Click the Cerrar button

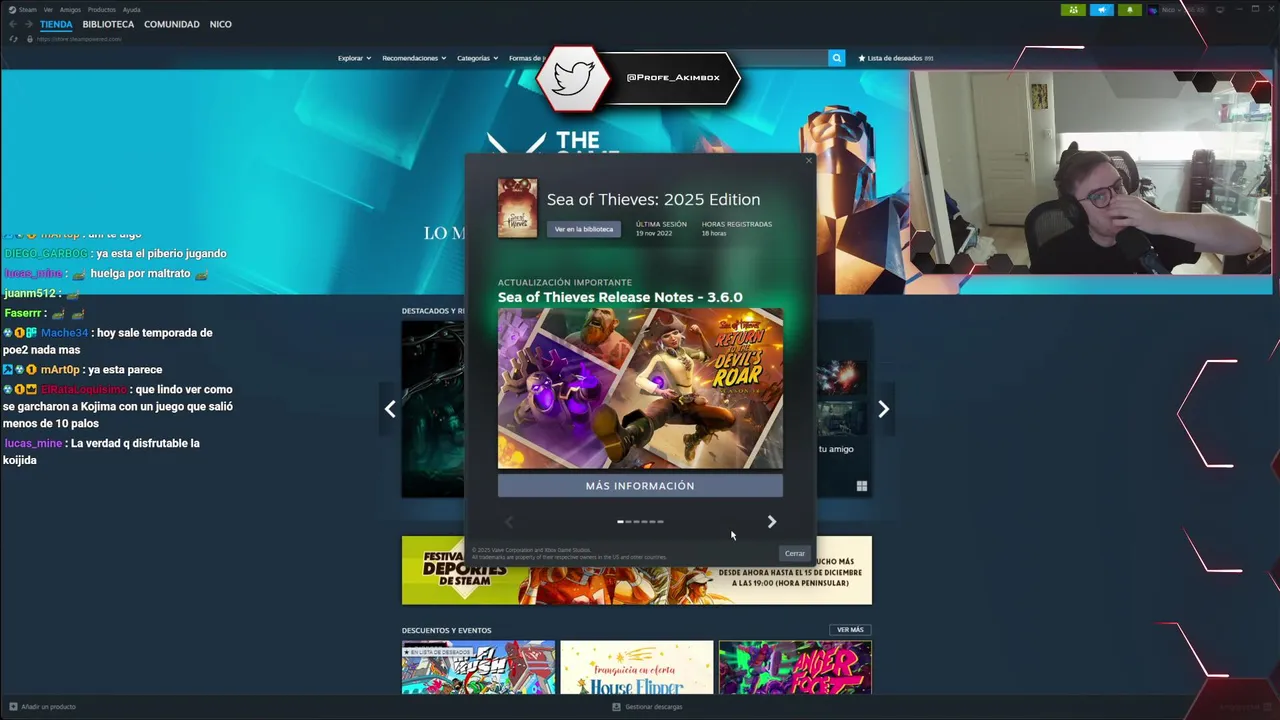point(795,553)
